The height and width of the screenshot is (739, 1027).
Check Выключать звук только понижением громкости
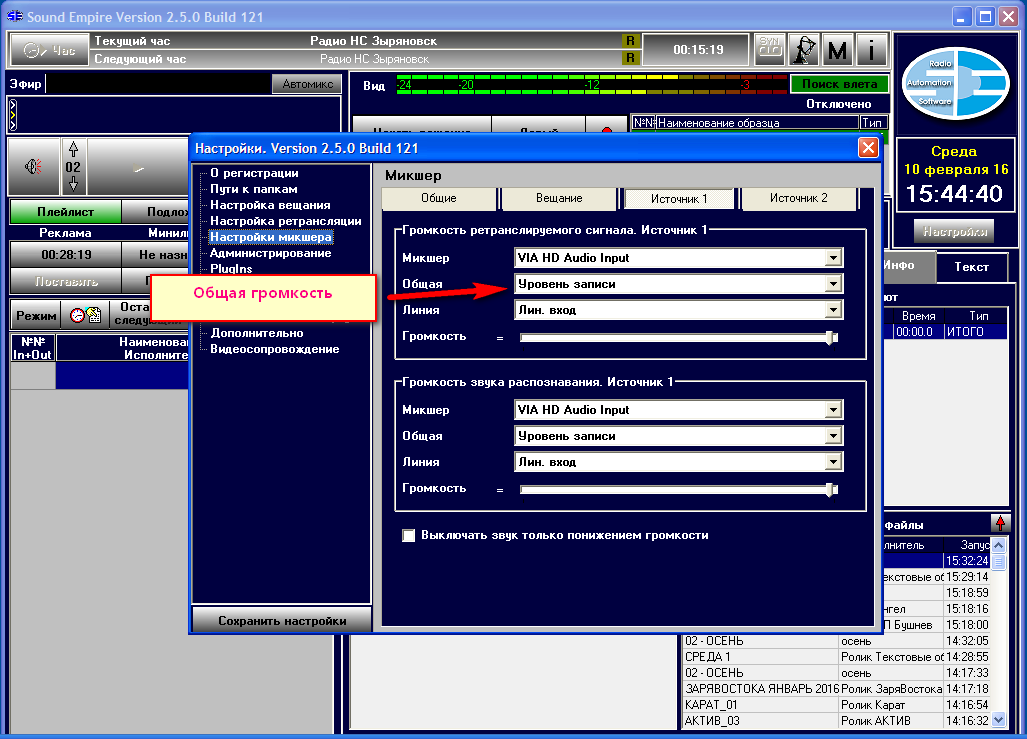409,535
